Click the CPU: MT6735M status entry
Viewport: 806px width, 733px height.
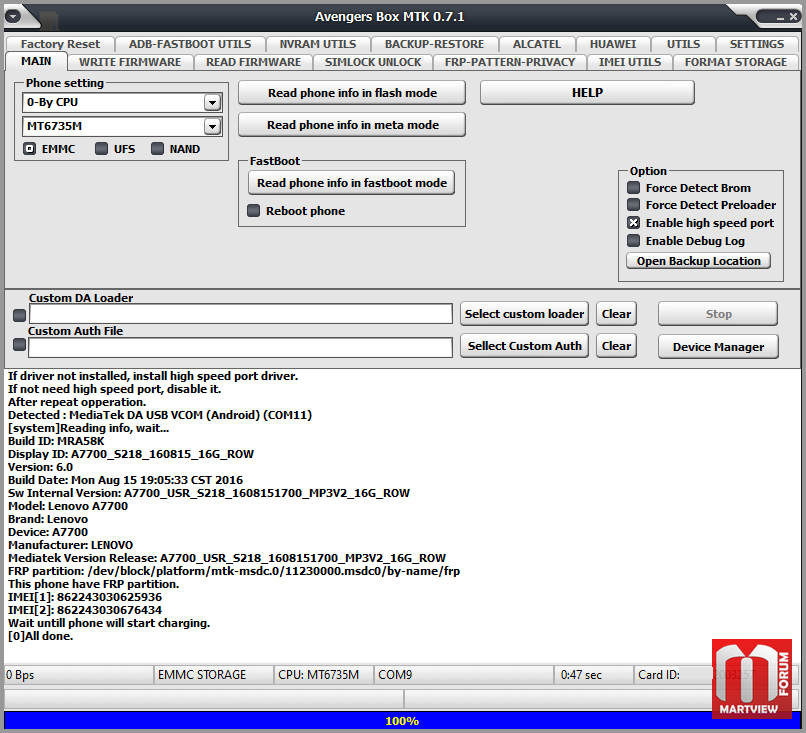(x=324, y=675)
